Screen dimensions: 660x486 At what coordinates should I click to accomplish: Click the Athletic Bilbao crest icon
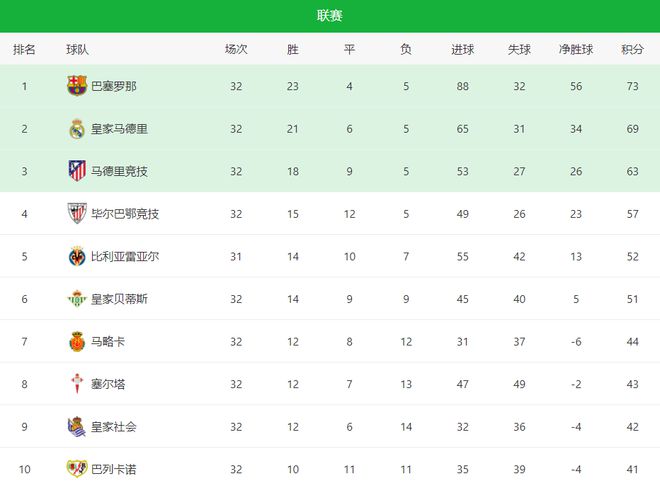click(76, 214)
